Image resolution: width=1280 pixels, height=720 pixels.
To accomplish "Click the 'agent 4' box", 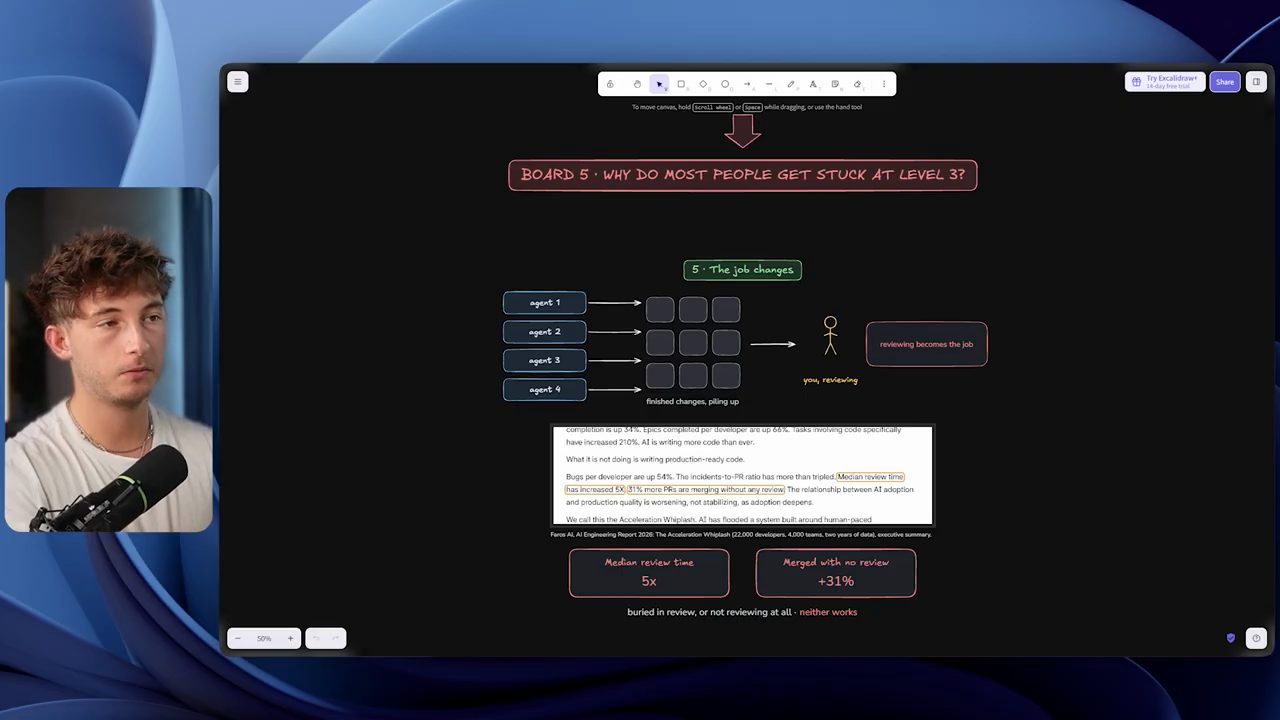I will (x=545, y=390).
